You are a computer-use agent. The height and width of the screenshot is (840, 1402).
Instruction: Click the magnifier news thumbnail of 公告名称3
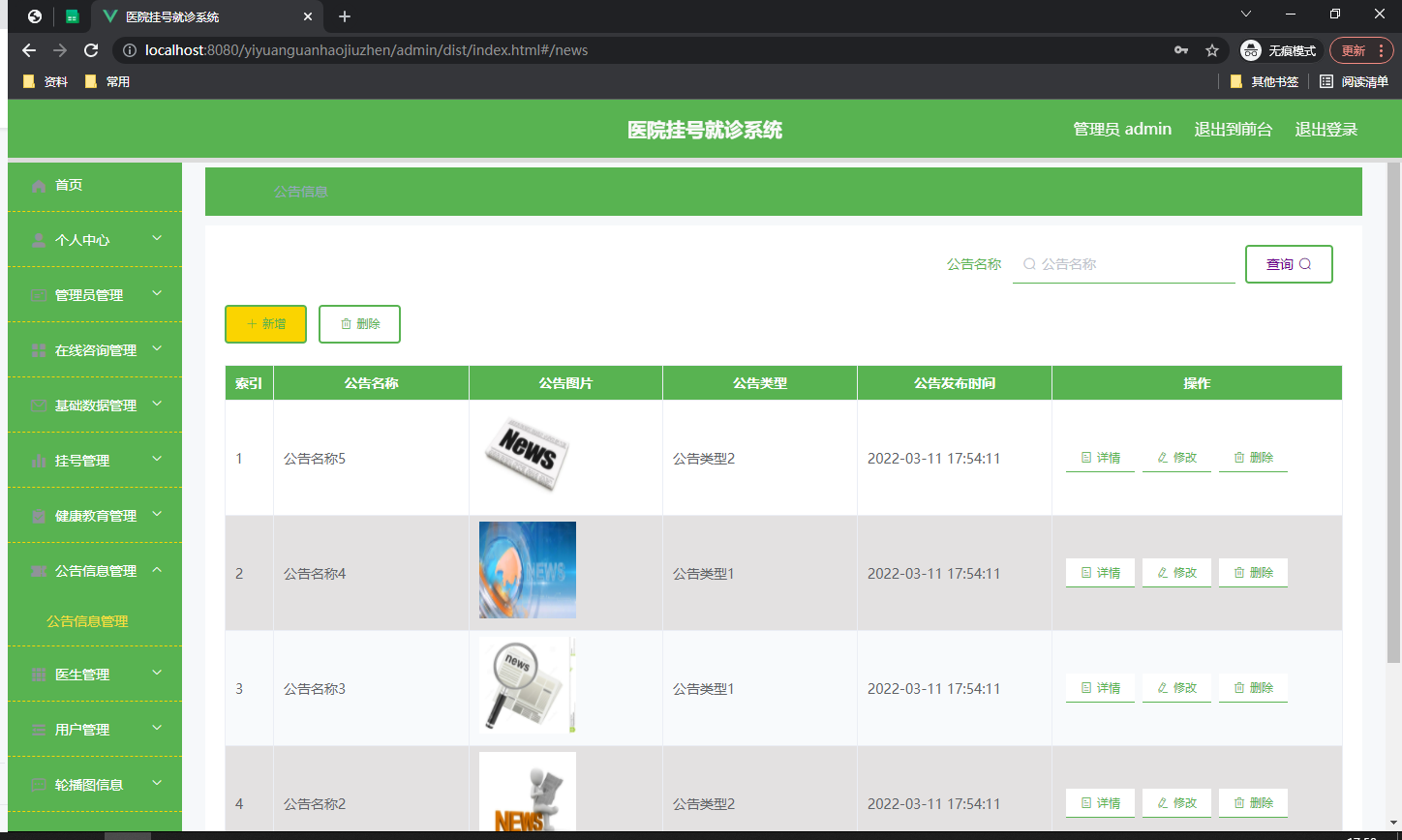click(528, 685)
